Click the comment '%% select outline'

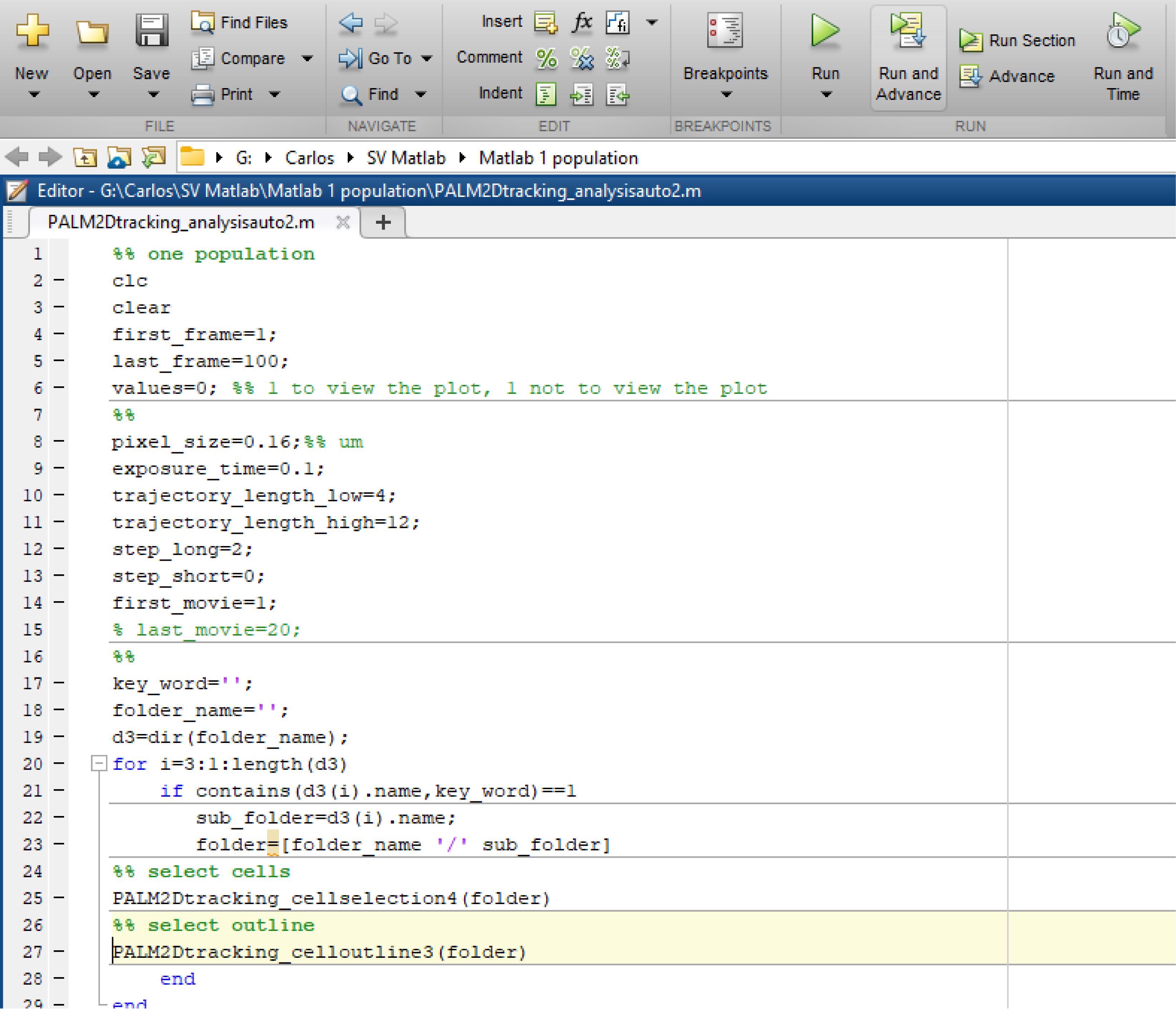(x=213, y=925)
